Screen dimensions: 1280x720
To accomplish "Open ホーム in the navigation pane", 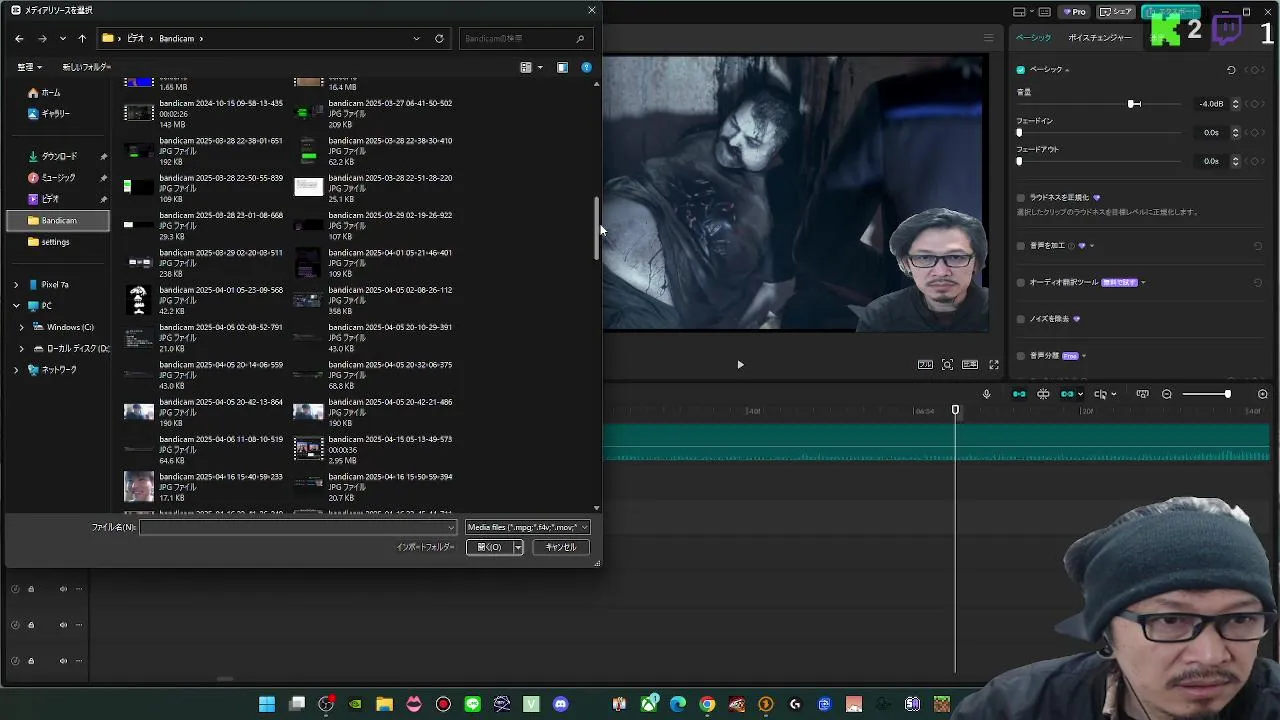I will tap(44, 93).
